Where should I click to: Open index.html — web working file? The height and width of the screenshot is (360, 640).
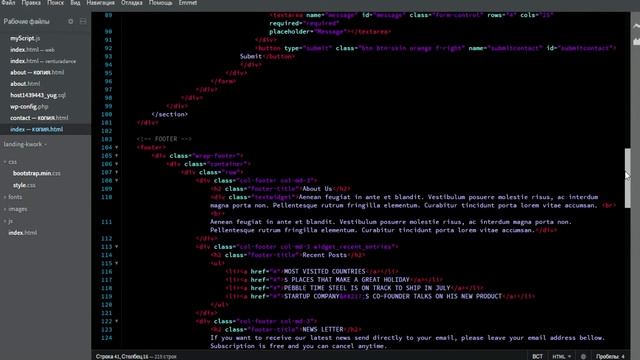pos(32,50)
